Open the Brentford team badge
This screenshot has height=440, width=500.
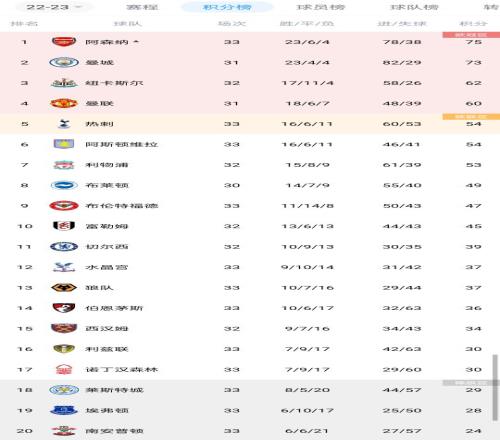(64, 206)
